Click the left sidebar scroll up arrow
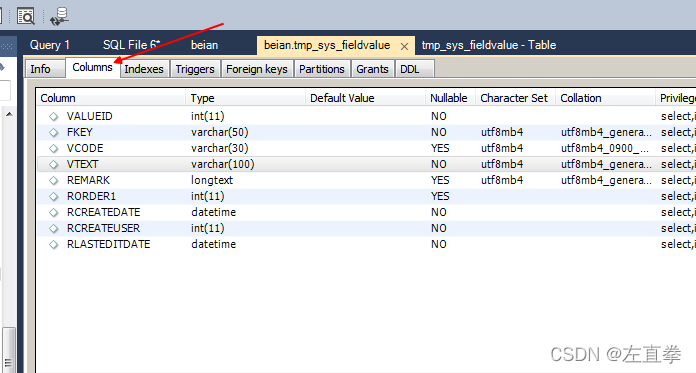The height and width of the screenshot is (373, 696). (x=9, y=115)
